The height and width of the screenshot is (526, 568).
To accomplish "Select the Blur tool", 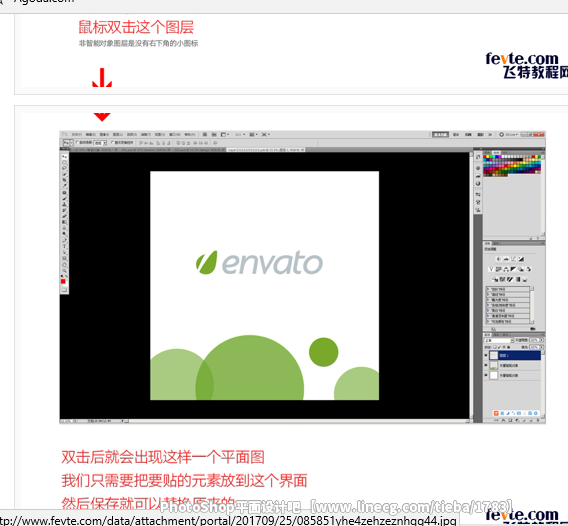I will pos(64,228).
